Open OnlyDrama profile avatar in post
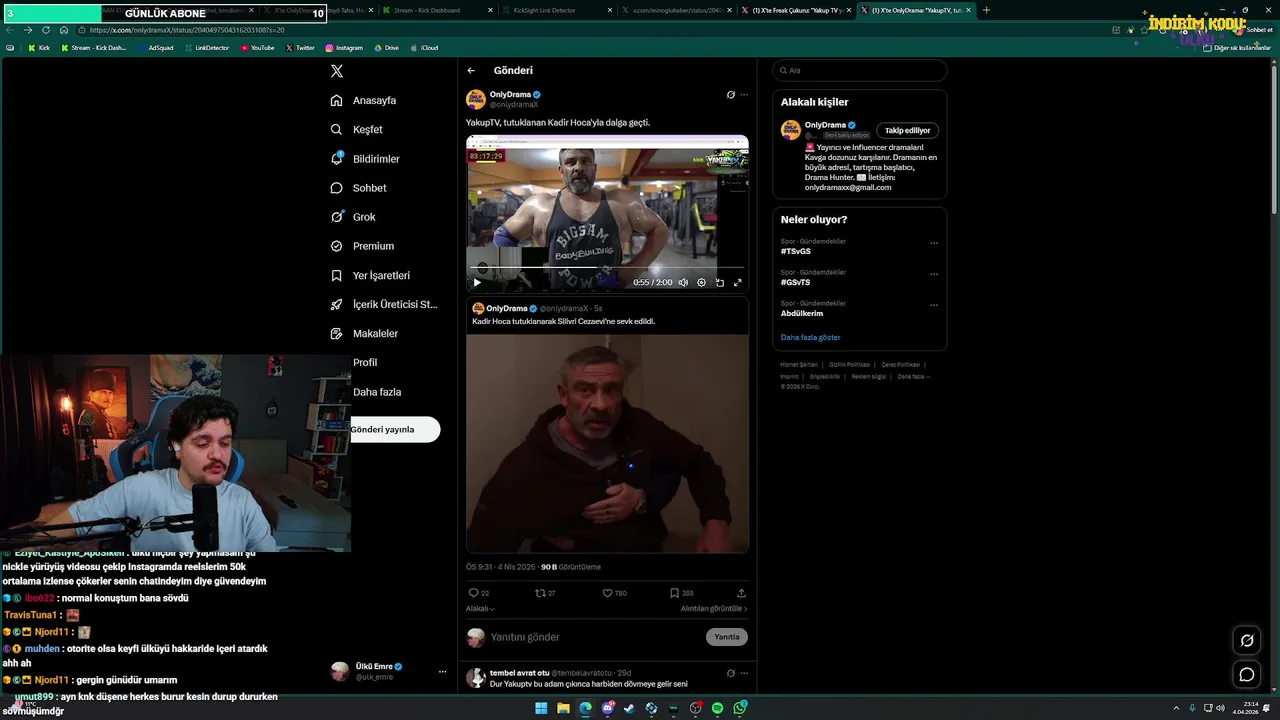Image resolution: width=1280 pixels, height=720 pixels. coord(476,99)
